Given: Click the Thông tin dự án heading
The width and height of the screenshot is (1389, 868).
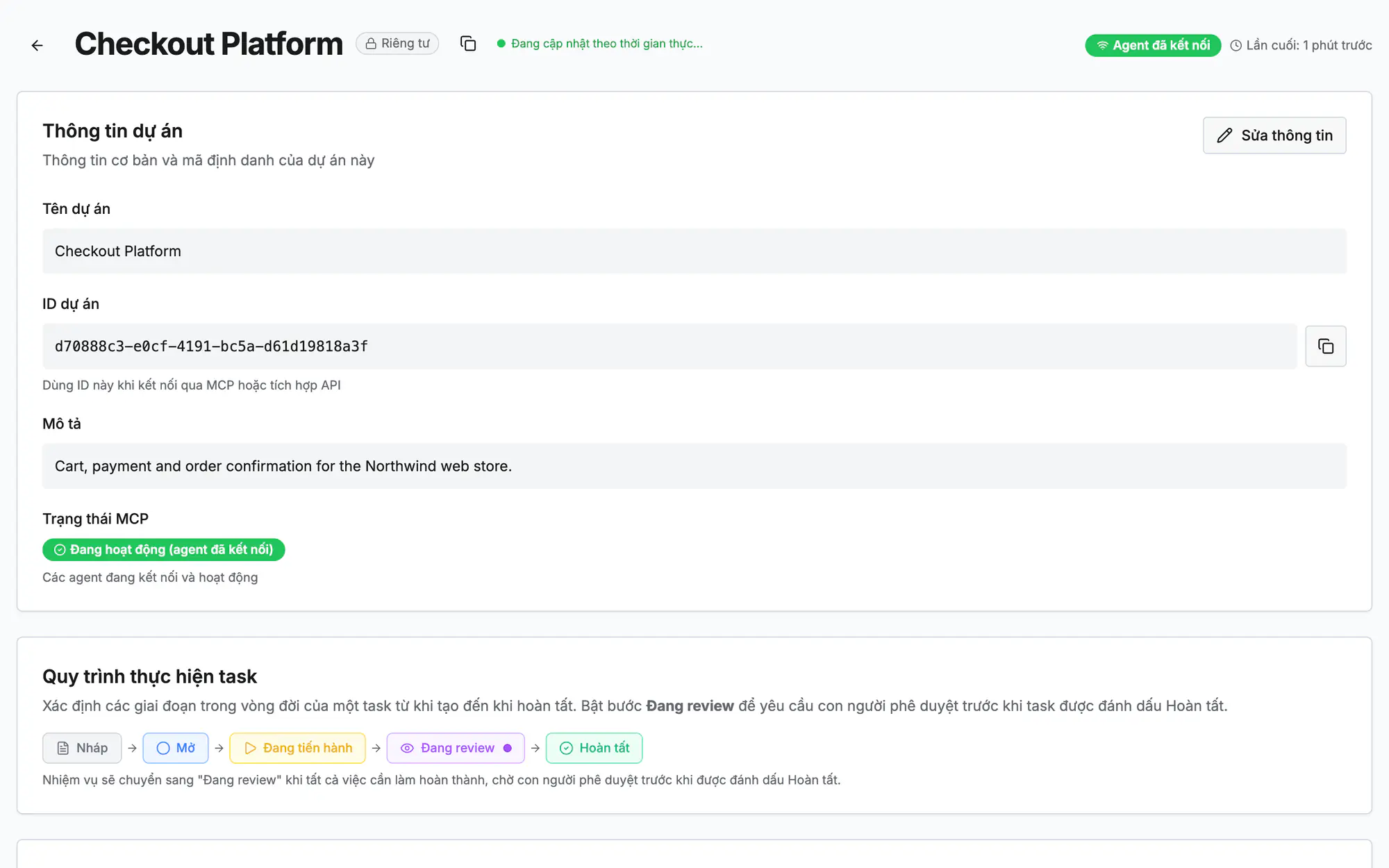Looking at the screenshot, I should (113, 131).
